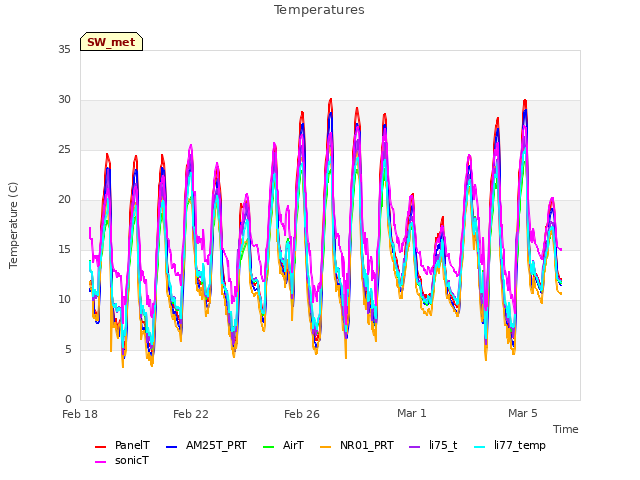Click the 0 y-axis tick label
This screenshot has width=640, height=480.
(68, 400)
